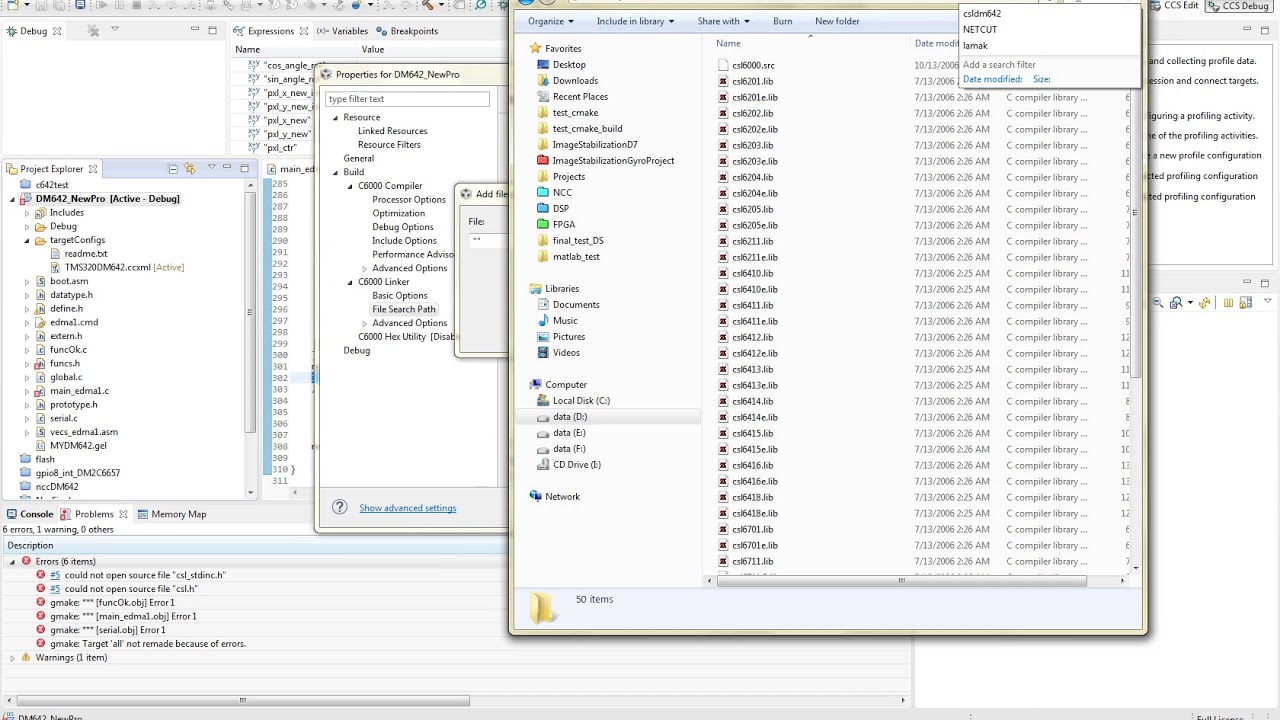1280x720 pixels.
Task: Select main_edma1.c in Project Explorer
Action: pyautogui.click(x=79, y=391)
